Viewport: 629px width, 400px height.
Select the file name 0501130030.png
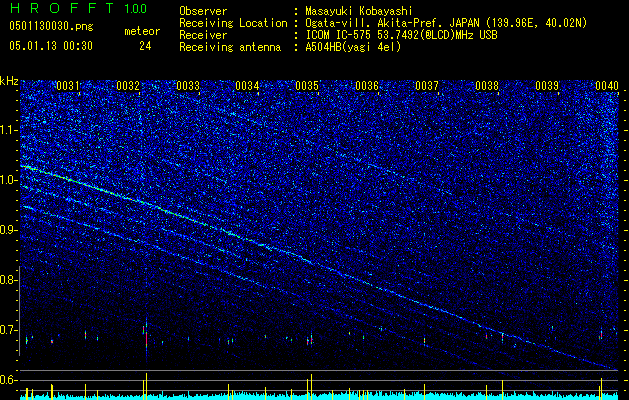tap(51, 26)
